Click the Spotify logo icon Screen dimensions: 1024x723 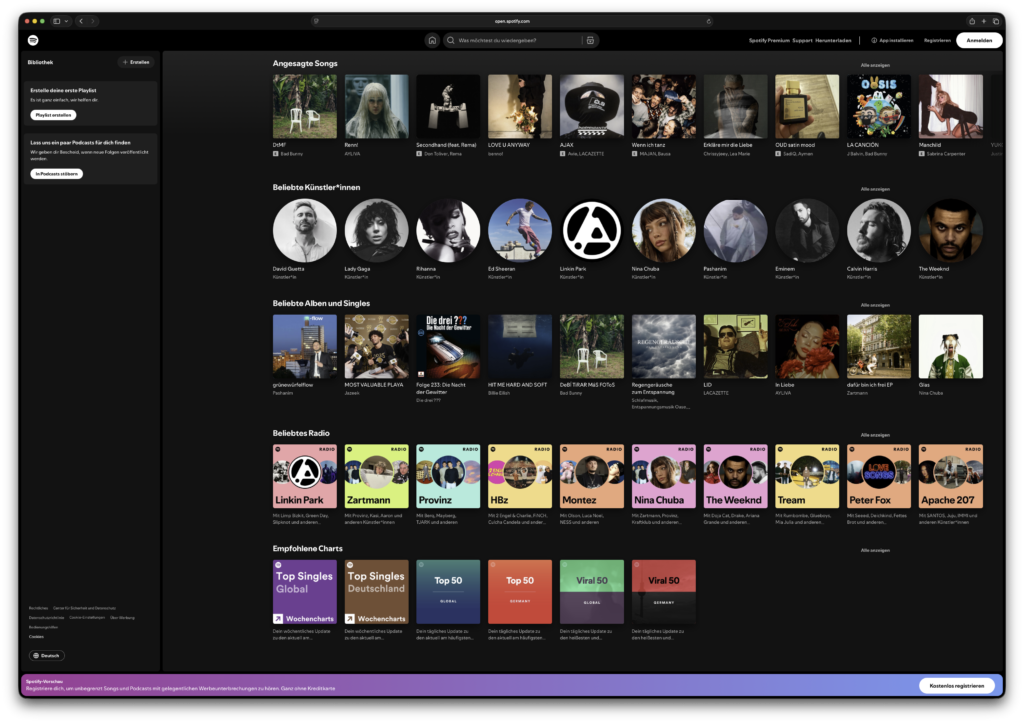click(x=33, y=40)
